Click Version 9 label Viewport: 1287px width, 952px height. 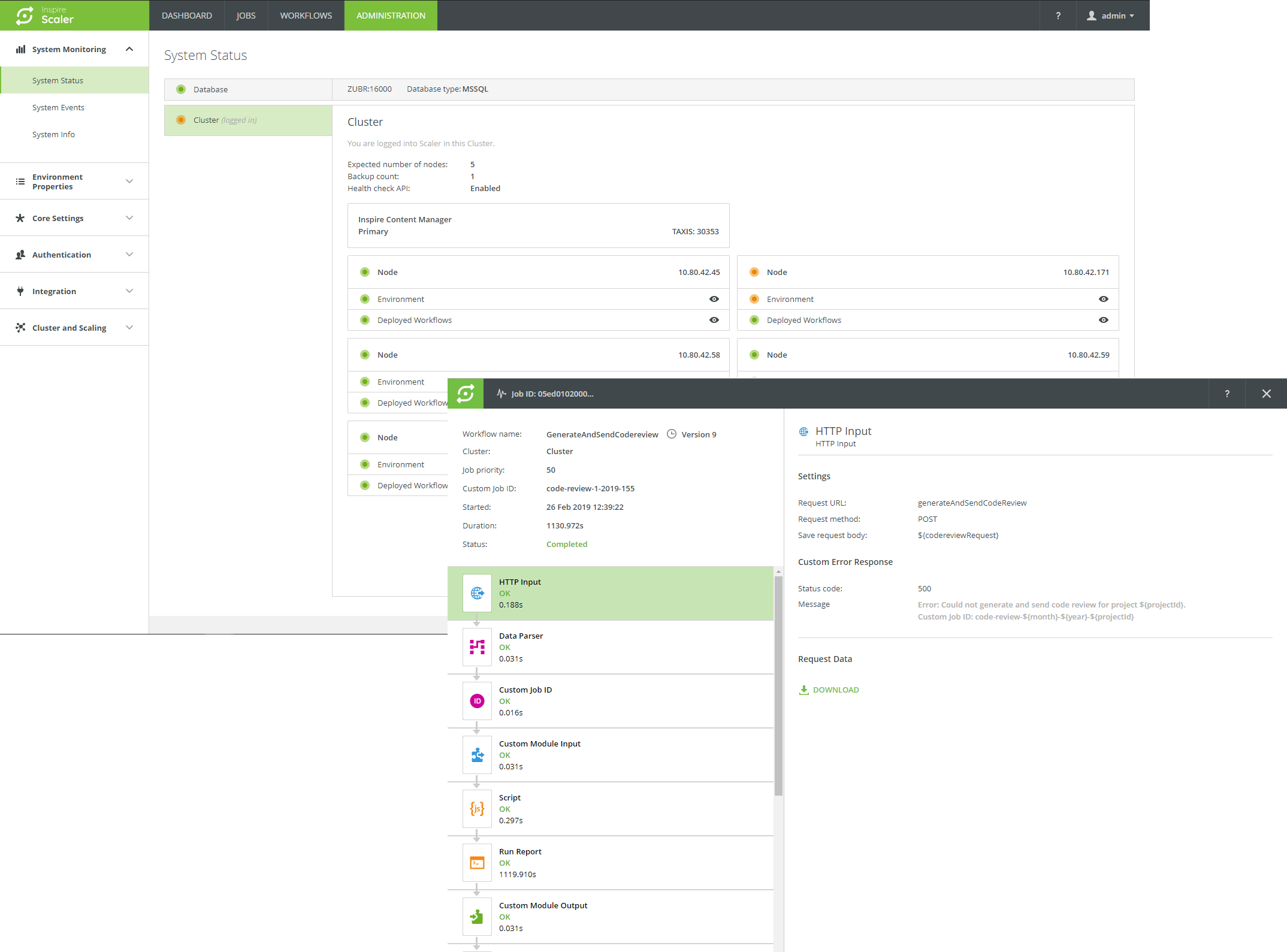[x=699, y=434]
